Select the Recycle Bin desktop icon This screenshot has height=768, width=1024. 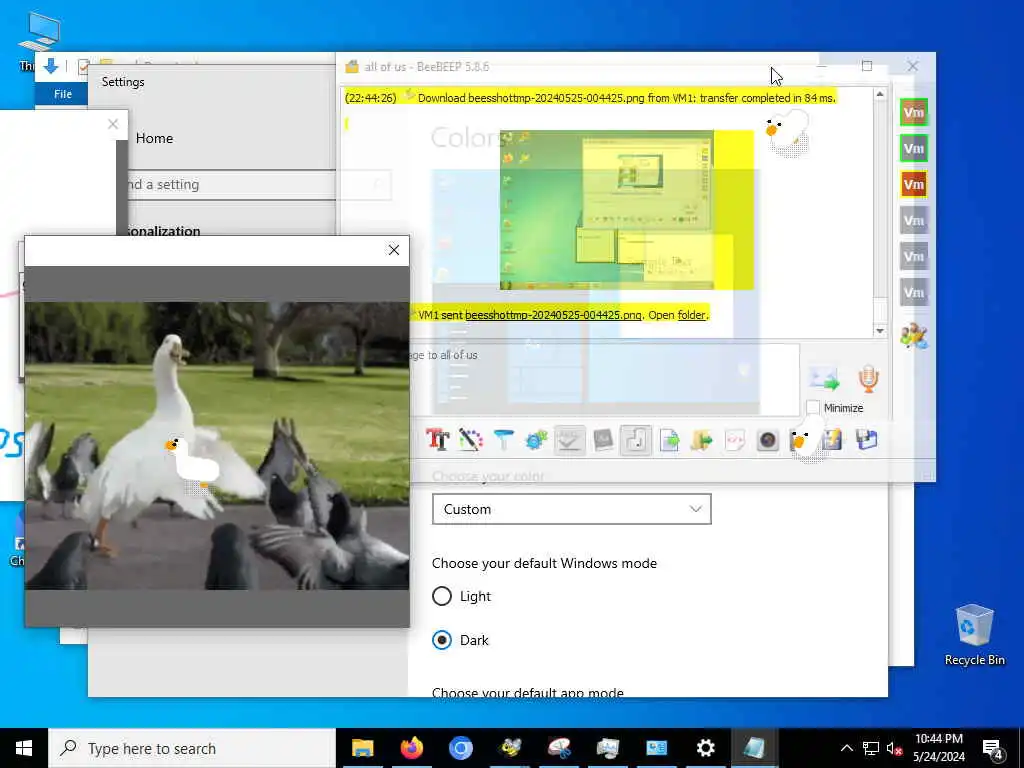point(974,635)
